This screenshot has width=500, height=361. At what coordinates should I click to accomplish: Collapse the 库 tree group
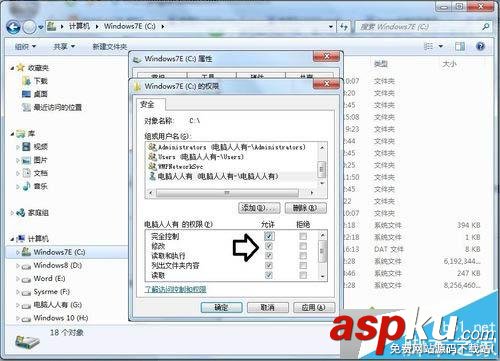[x=12, y=134]
